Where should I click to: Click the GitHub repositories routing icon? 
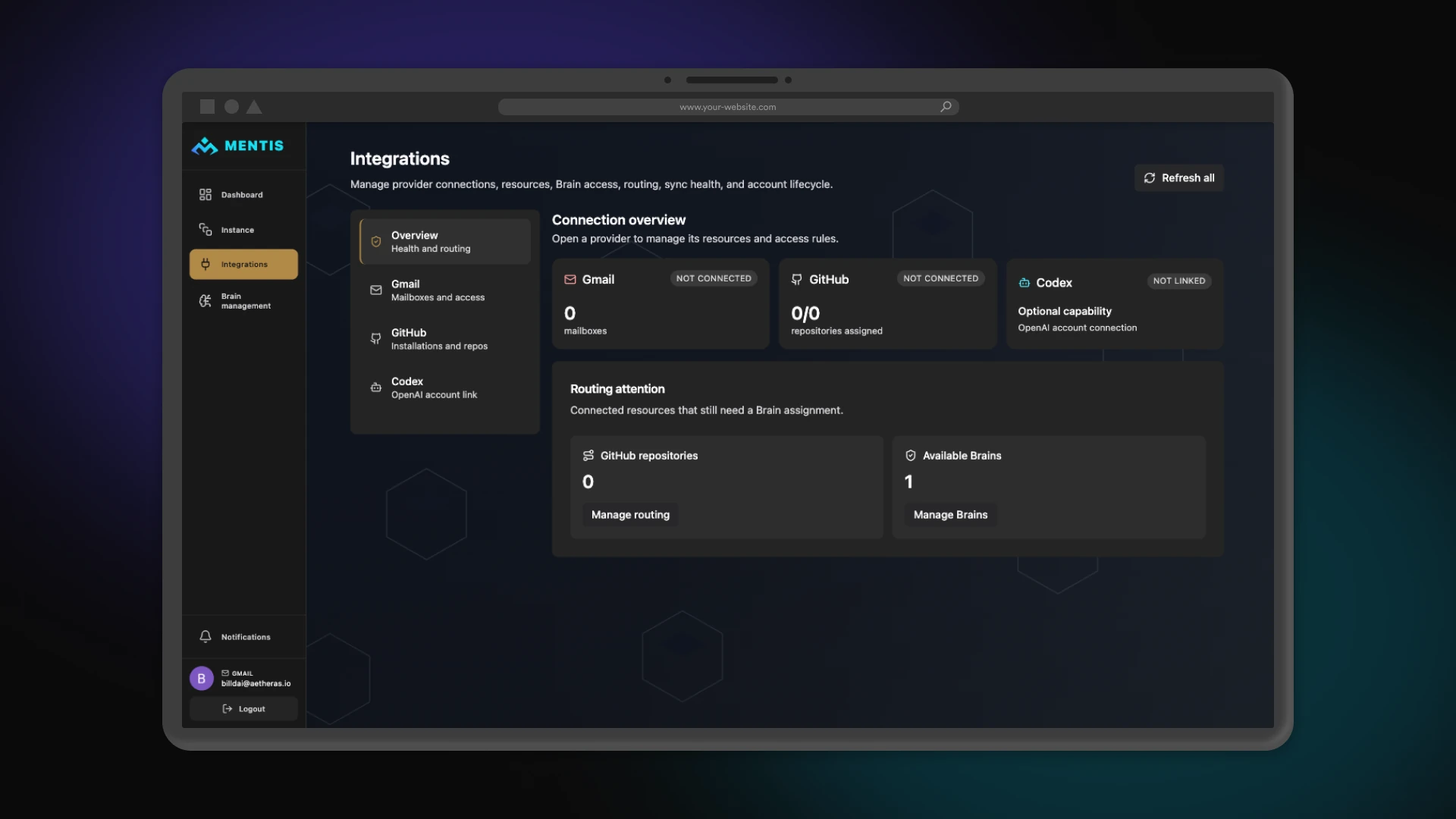(588, 456)
